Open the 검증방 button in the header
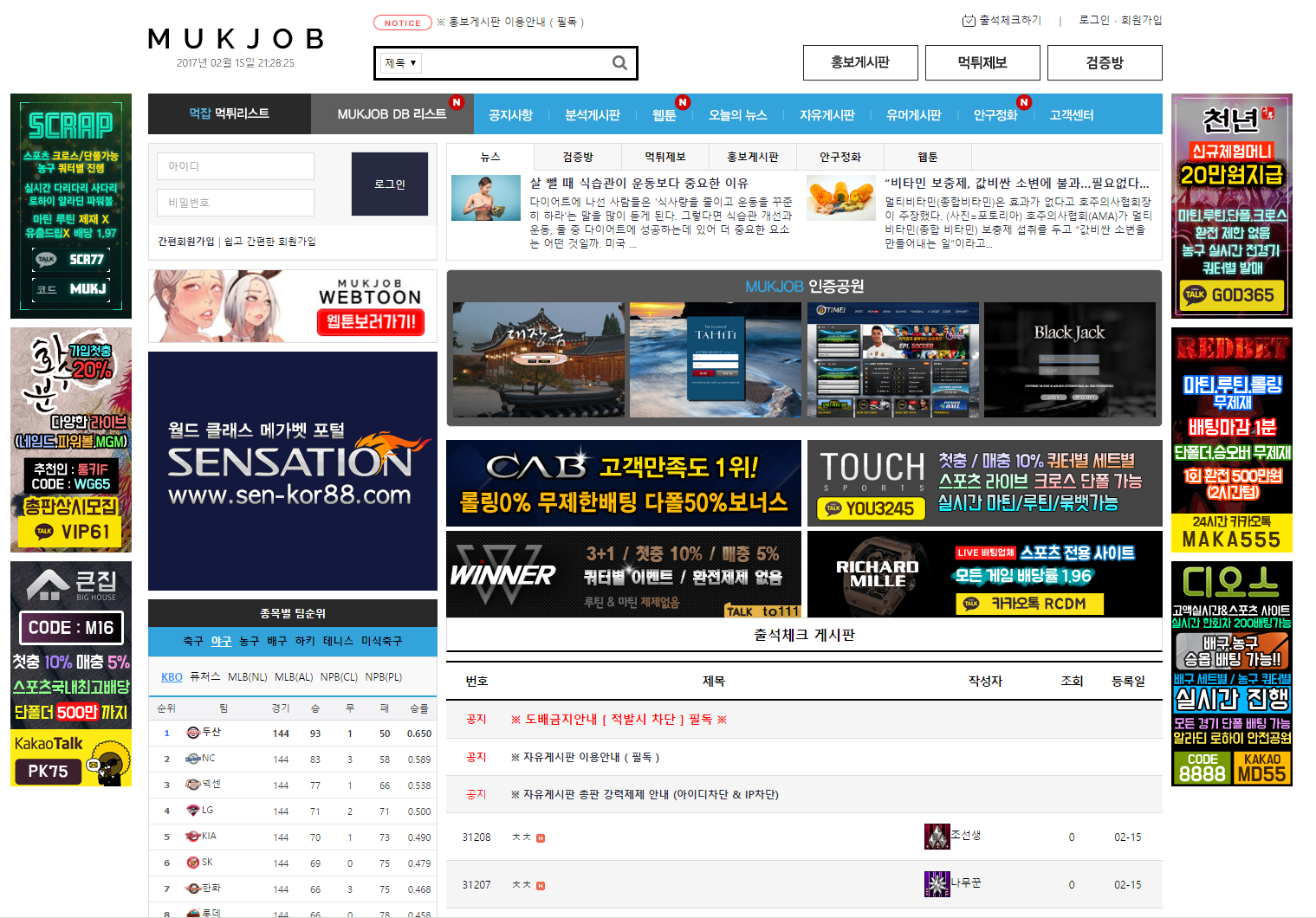 1105,62
